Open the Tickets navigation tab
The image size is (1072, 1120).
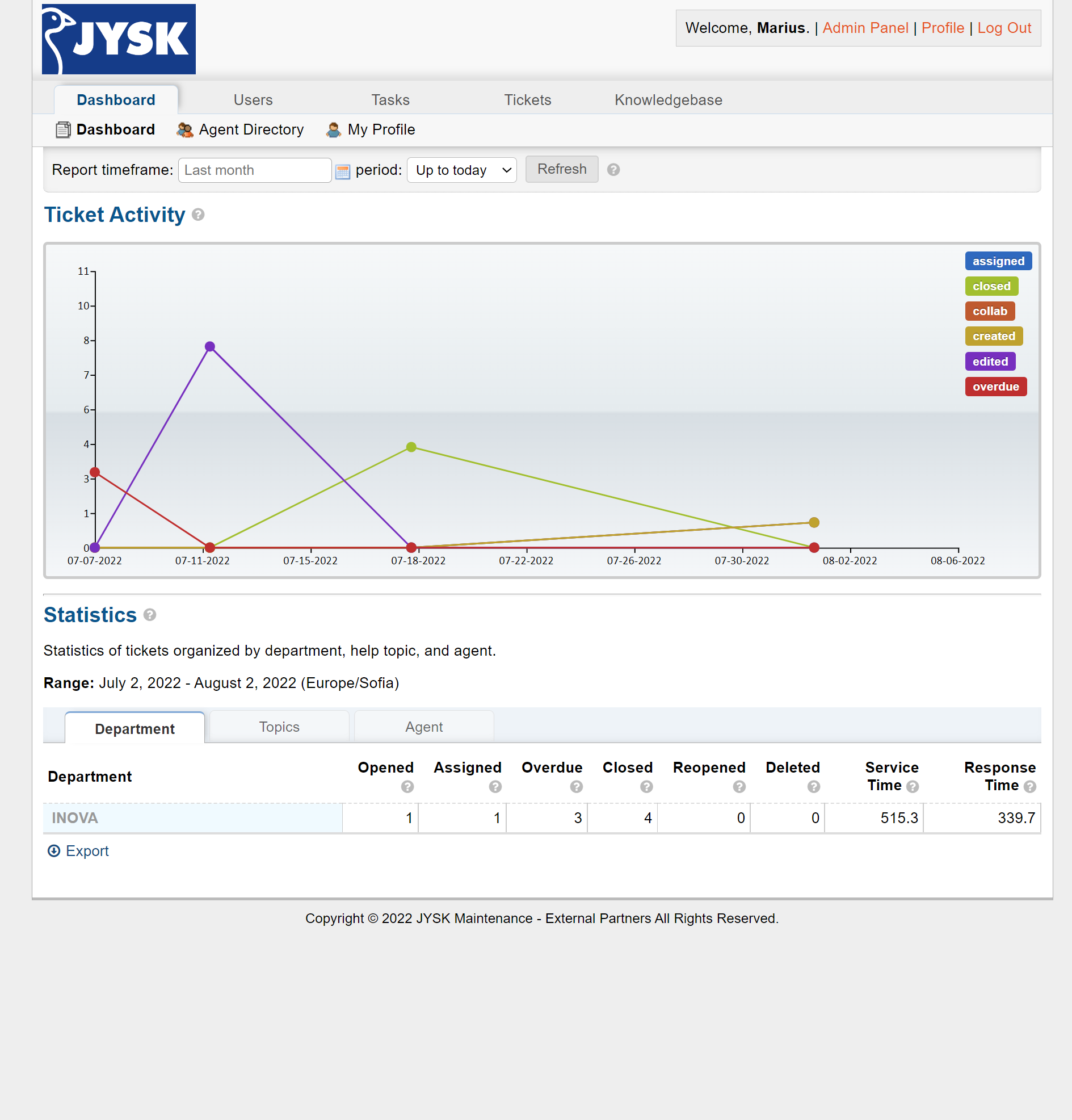pyautogui.click(x=527, y=100)
